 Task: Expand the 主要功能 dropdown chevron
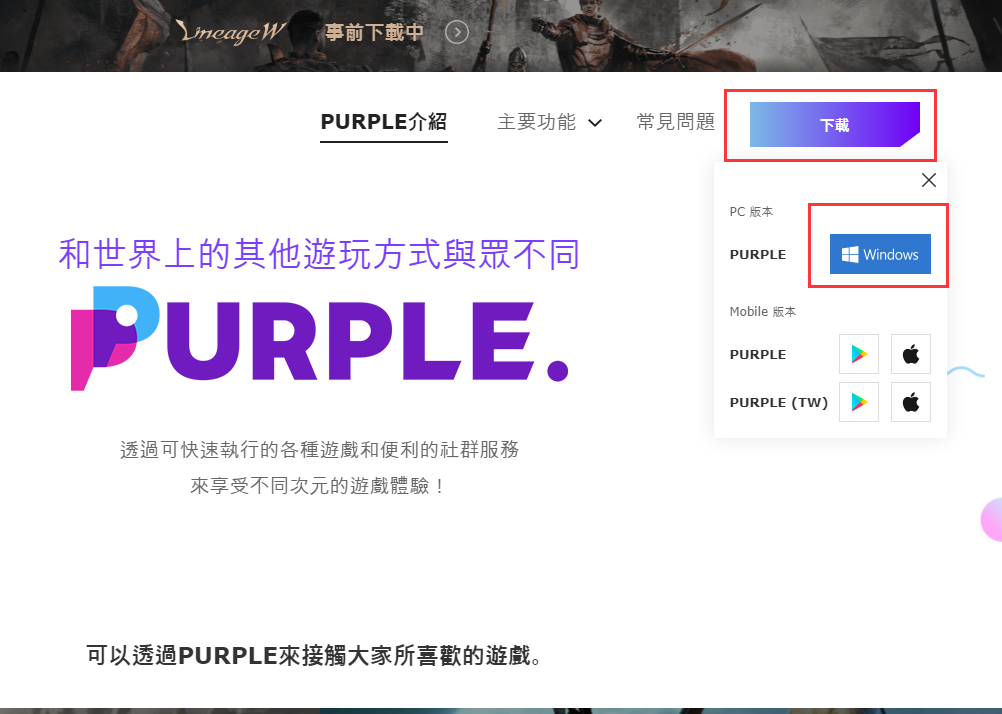[595, 123]
